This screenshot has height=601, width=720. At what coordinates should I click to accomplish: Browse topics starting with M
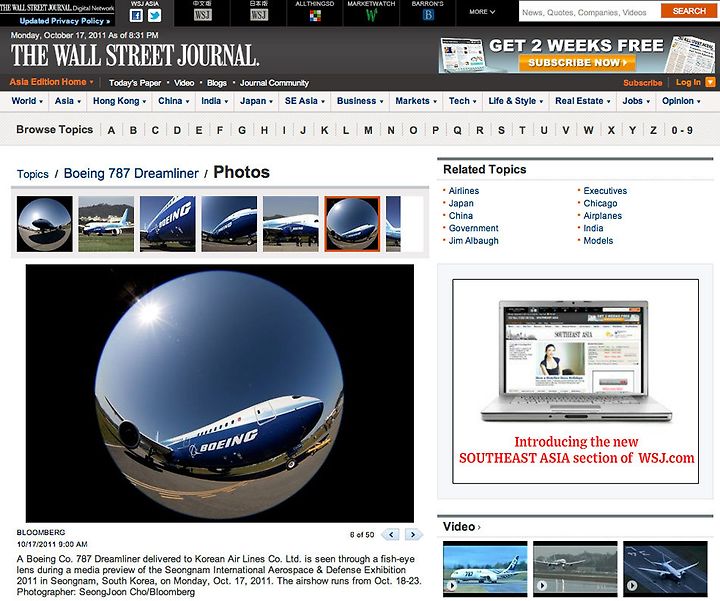(x=368, y=130)
